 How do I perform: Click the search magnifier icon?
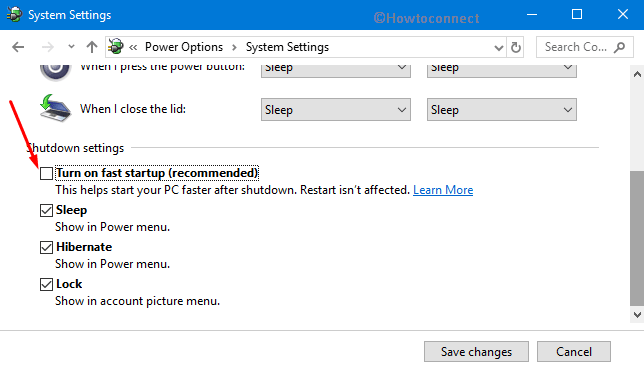[x=619, y=47]
